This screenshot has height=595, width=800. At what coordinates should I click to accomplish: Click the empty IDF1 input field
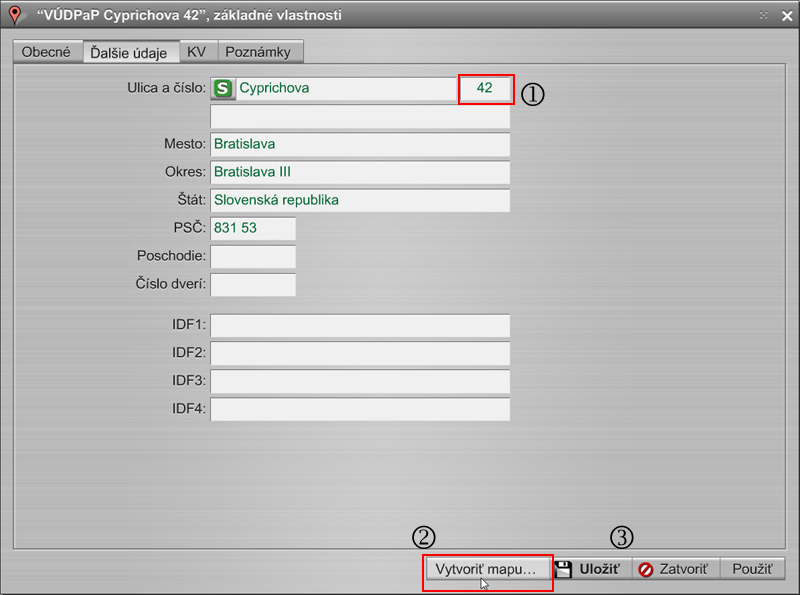pos(360,326)
